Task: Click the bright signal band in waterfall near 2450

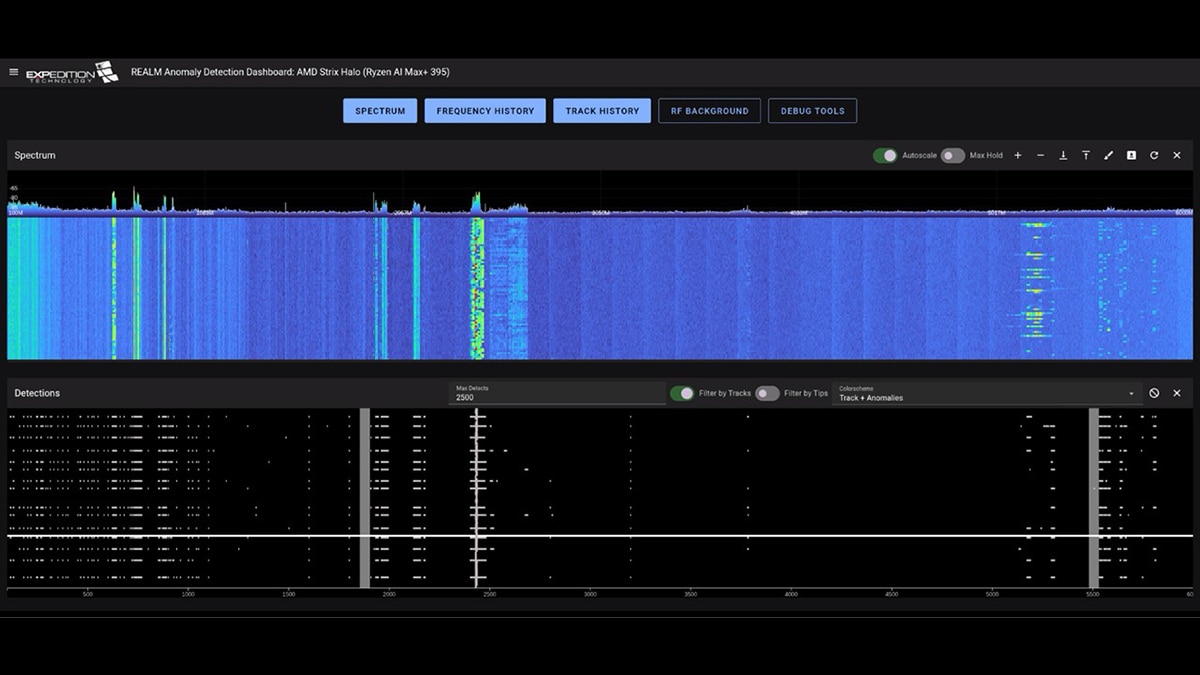Action: pos(477,288)
